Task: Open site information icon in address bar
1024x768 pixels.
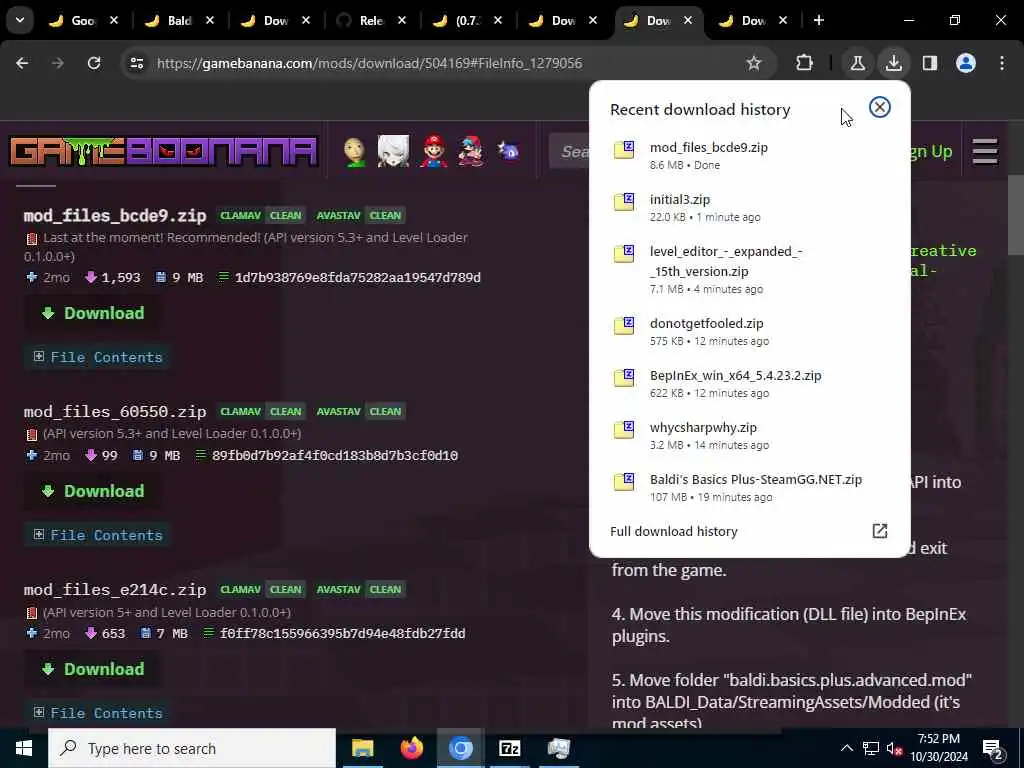Action: point(136,63)
